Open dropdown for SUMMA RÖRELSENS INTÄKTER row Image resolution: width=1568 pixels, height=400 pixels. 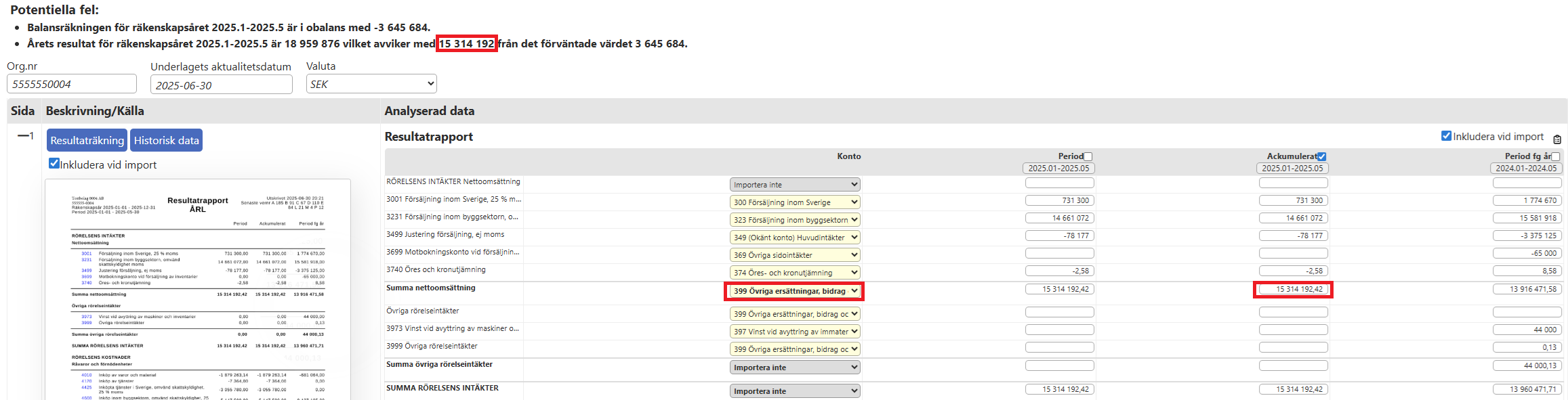[794, 391]
